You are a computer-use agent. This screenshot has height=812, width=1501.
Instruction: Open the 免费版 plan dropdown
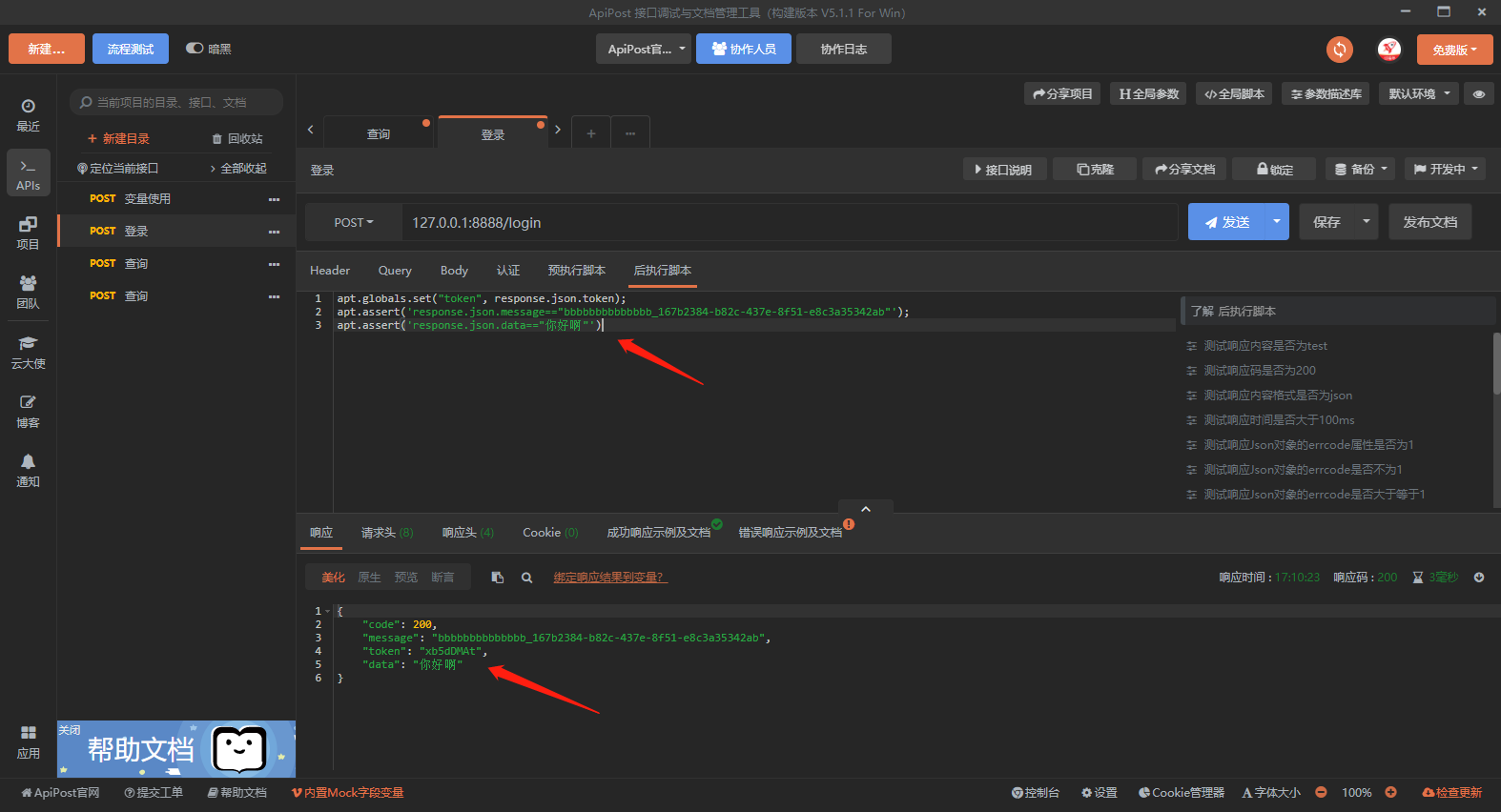[x=1454, y=50]
